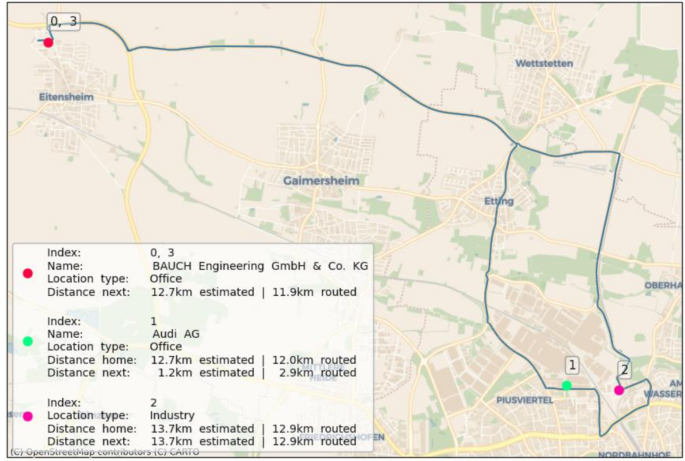This screenshot has height=461, width=685.
Task: Click the green dot in legend
Action: point(28,341)
